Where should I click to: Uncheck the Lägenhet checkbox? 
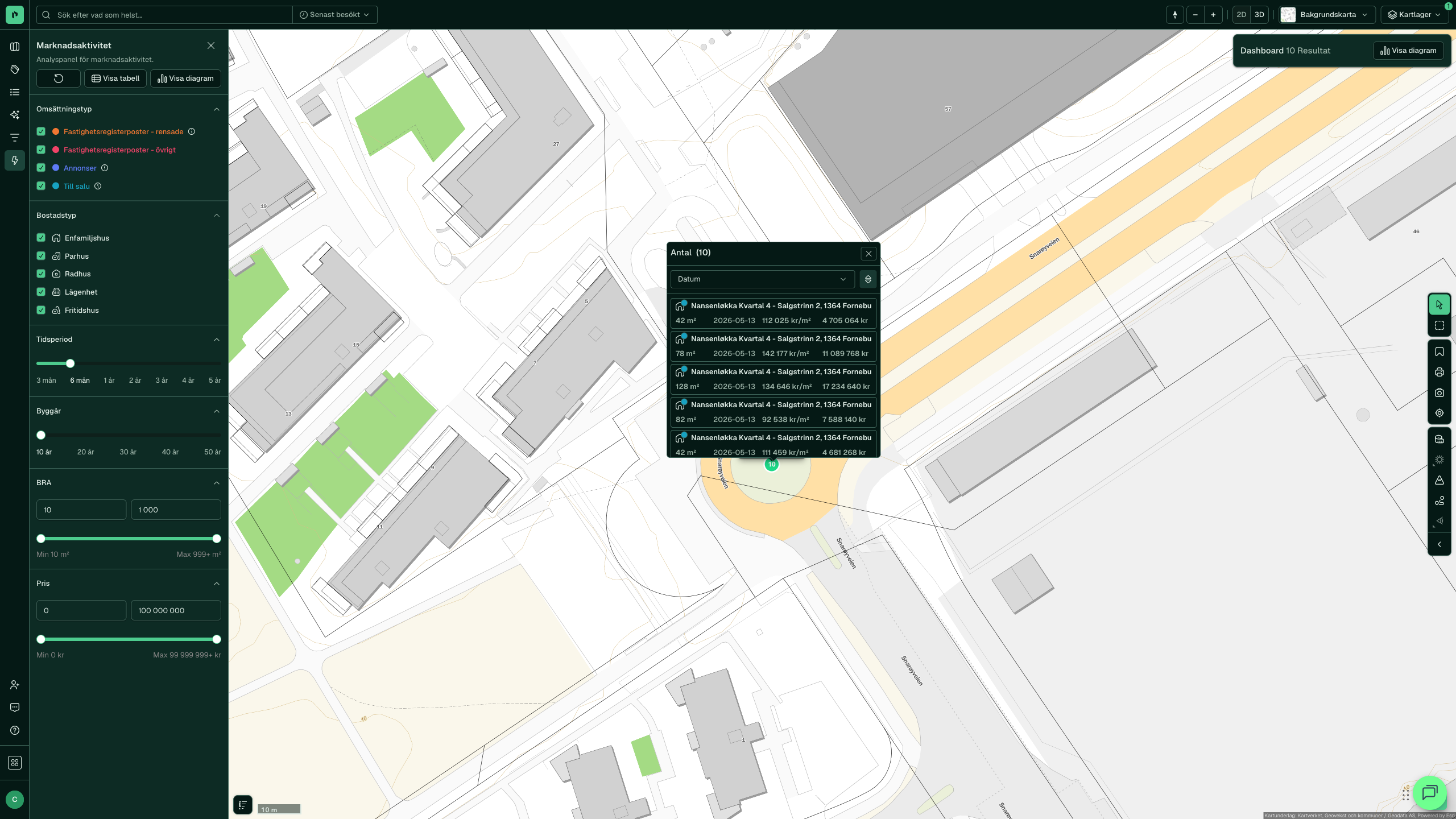coord(41,292)
